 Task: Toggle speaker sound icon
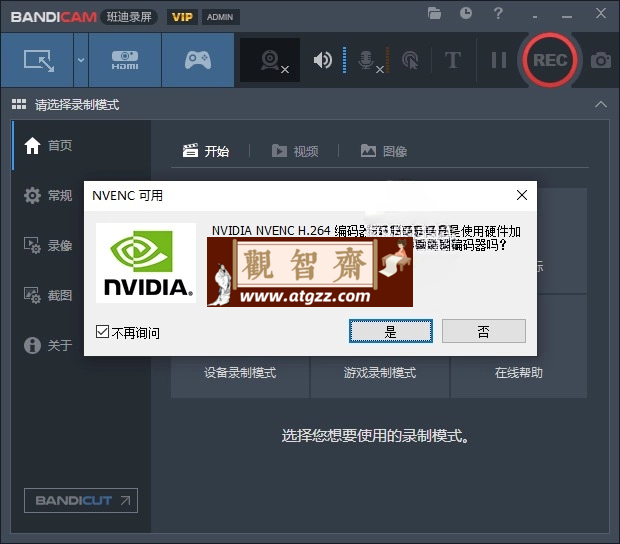click(x=323, y=60)
